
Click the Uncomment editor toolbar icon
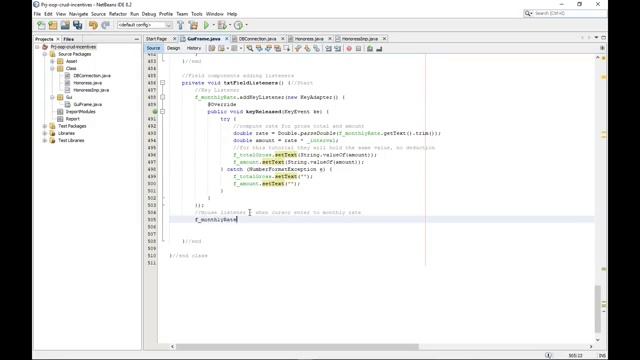tap(379, 49)
